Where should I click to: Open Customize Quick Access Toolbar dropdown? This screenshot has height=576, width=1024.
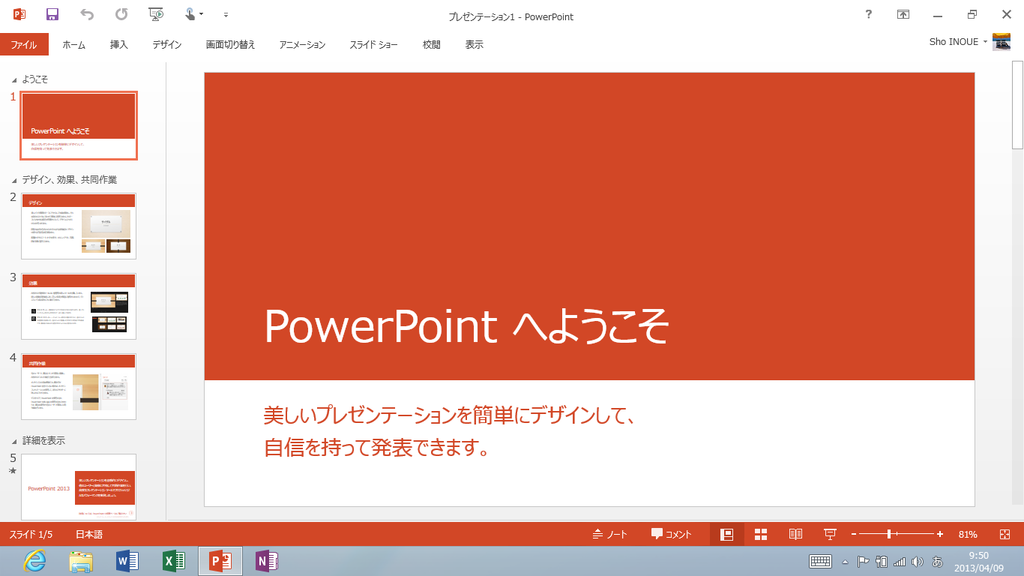226,14
